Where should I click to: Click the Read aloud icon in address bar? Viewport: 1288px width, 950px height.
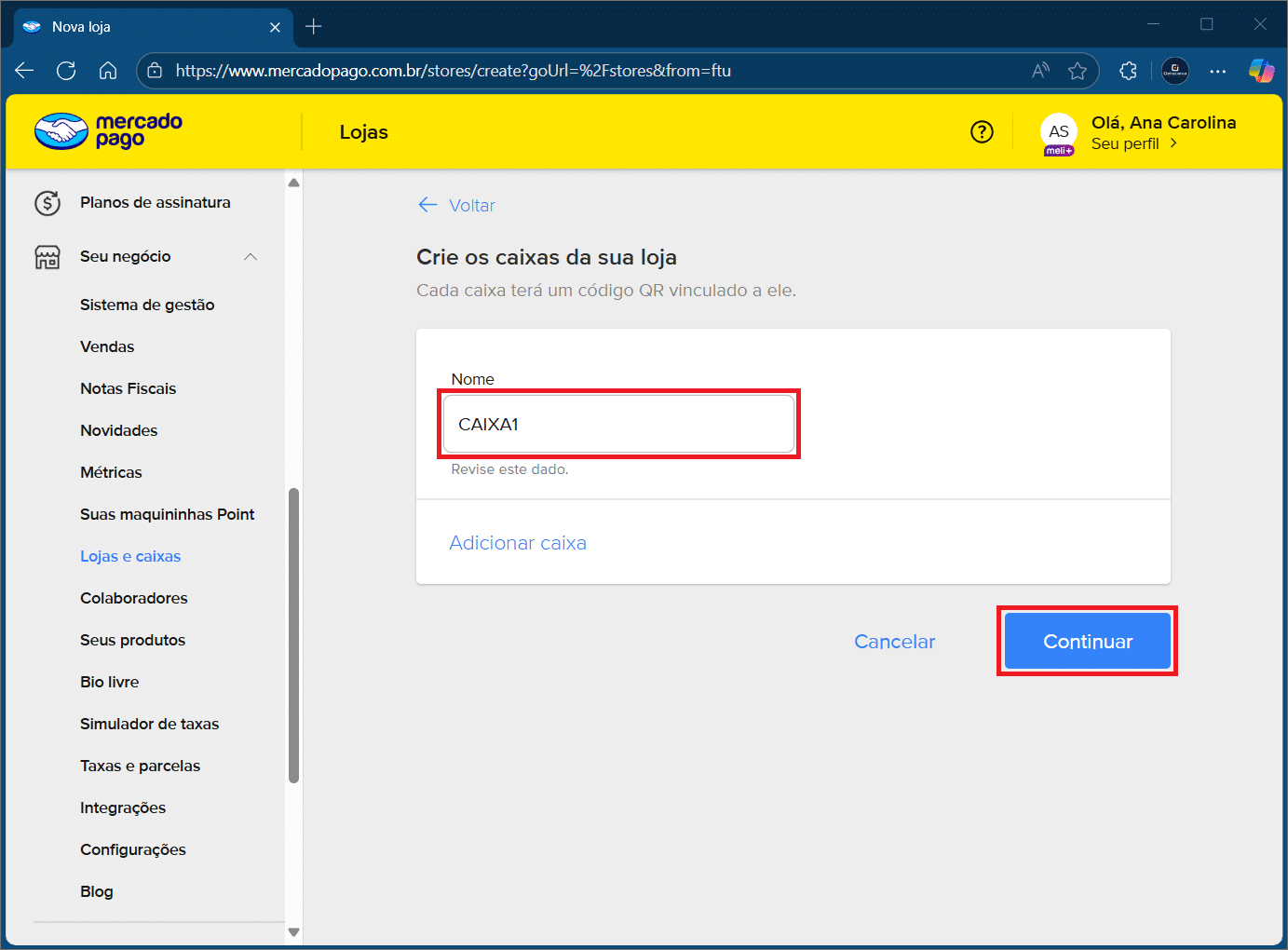1040,71
